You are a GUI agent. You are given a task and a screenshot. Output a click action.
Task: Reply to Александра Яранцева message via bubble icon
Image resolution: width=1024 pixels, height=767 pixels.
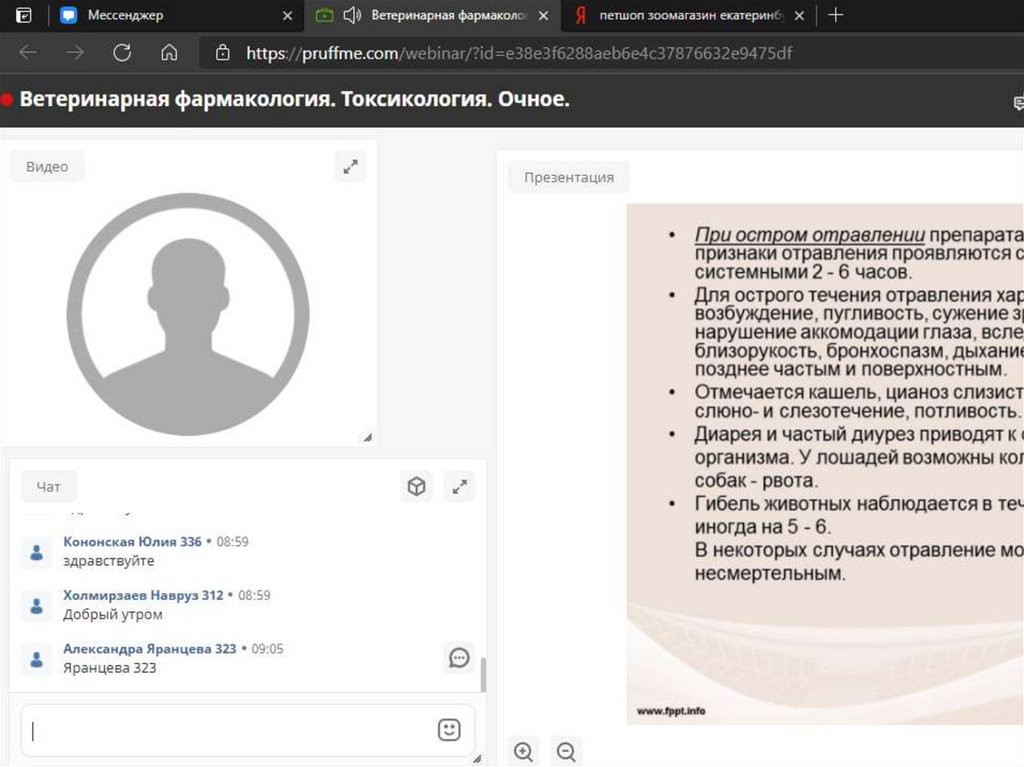click(x=459, y=657)
